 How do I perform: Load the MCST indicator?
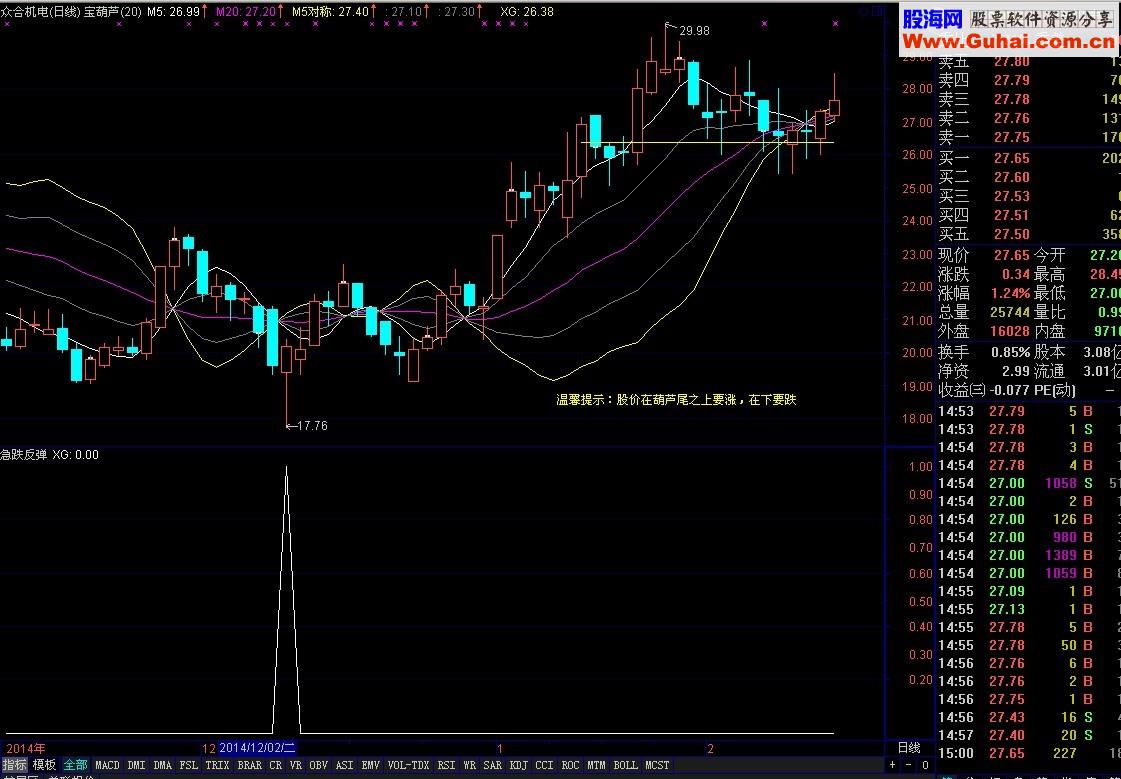coord(657,765)
